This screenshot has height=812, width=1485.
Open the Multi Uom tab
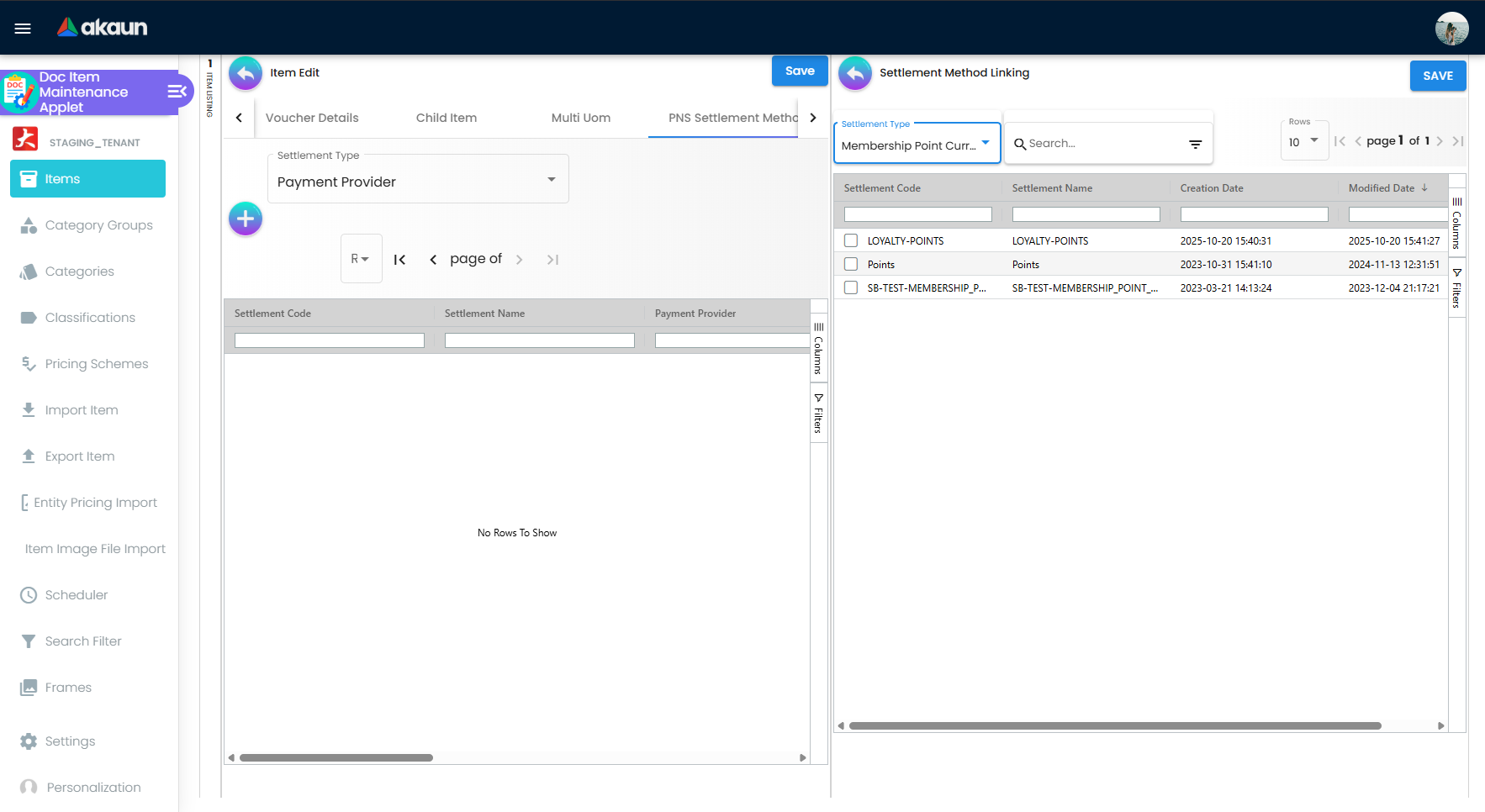click(x=580, y=119)
